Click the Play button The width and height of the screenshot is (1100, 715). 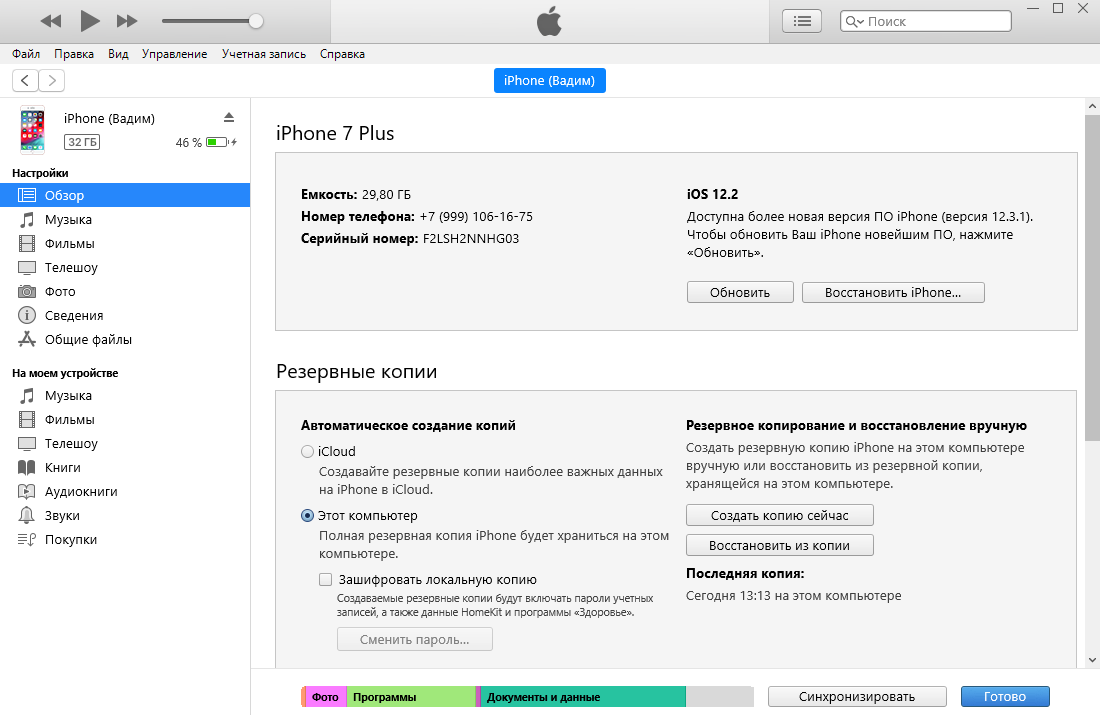click(90, 20)
